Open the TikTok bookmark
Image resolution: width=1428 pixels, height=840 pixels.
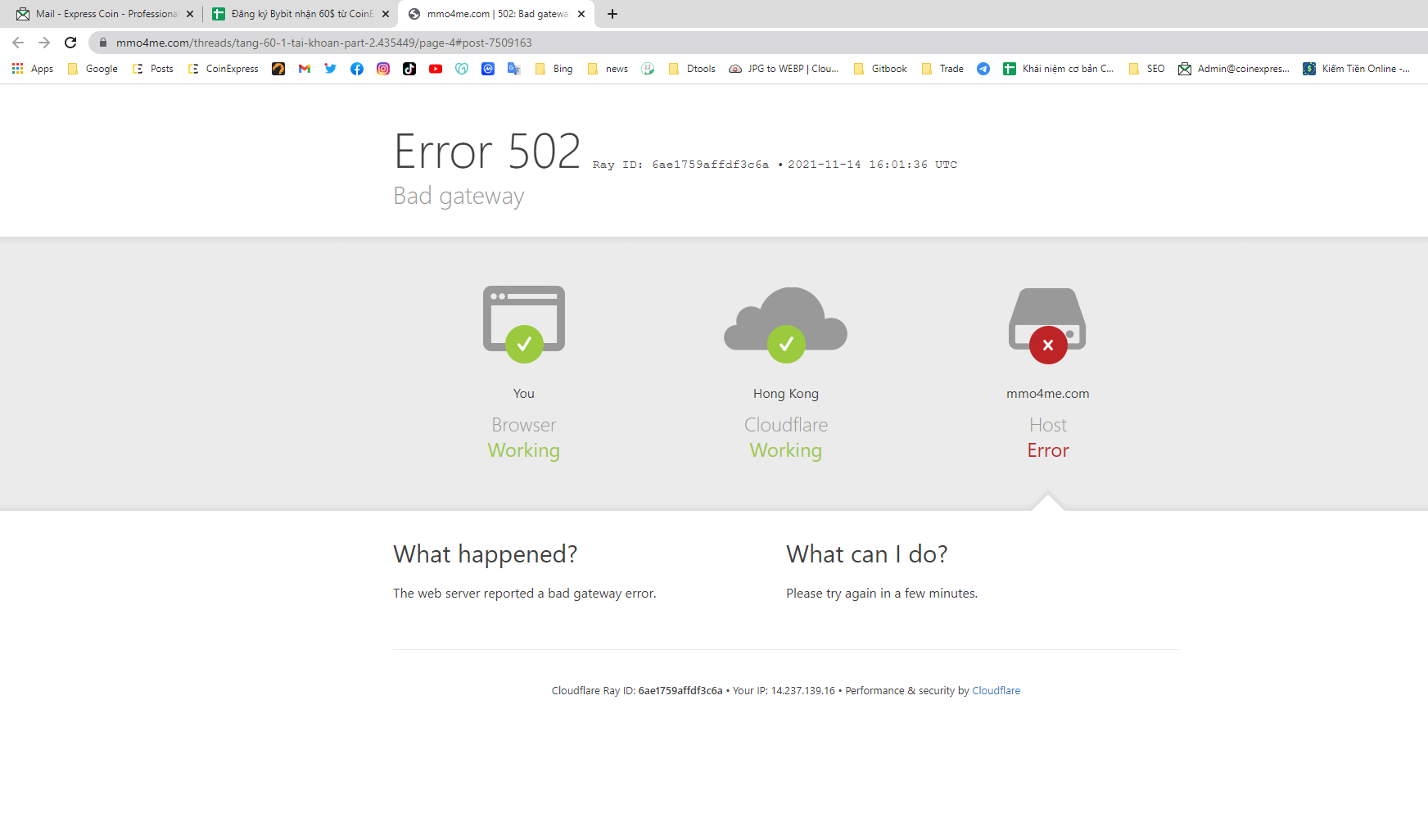(x=409, y=69)
